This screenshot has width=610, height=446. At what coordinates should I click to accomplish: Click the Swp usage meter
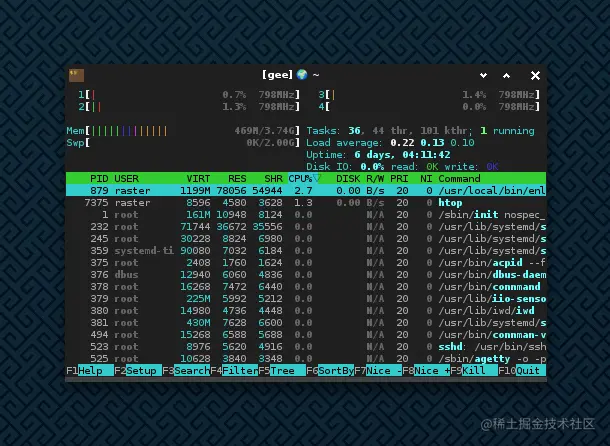[183, 143]
